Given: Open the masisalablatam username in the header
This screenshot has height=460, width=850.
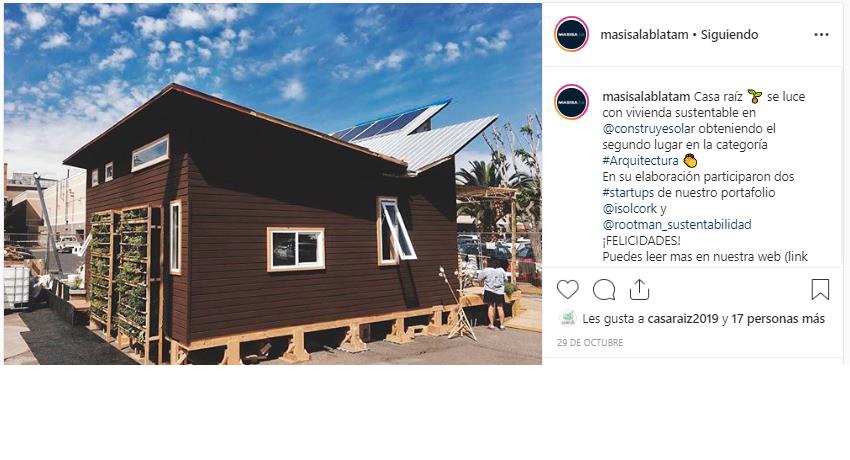Looking at the screenshot, I should click(644, 35).
